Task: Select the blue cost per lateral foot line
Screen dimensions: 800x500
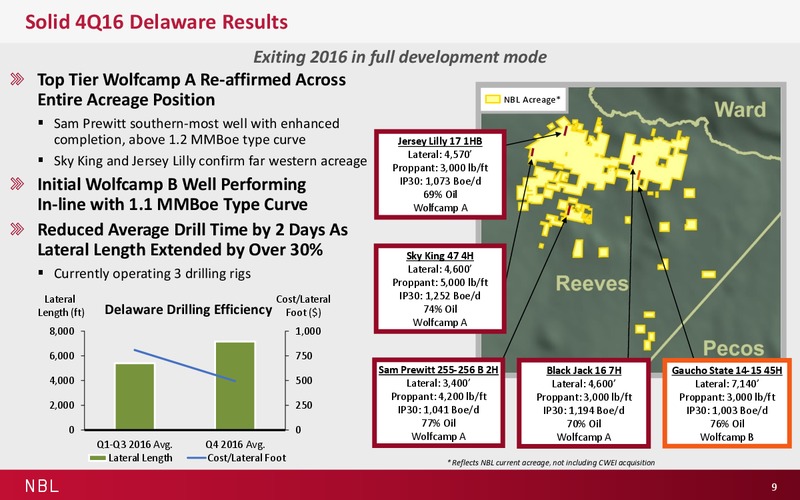Action: click(185, 365)
